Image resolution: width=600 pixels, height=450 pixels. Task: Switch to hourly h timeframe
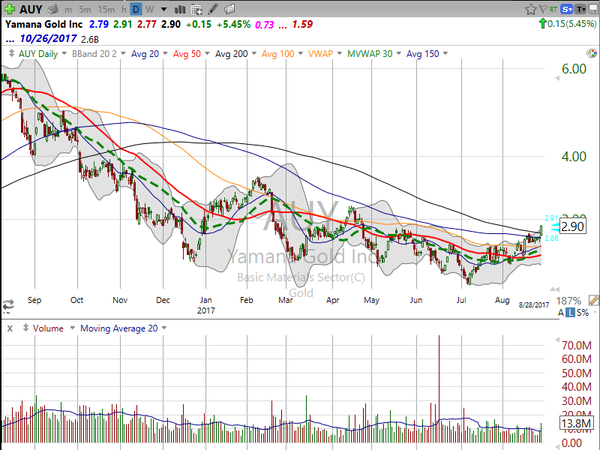pyautogui.click(x=124, y=10)
